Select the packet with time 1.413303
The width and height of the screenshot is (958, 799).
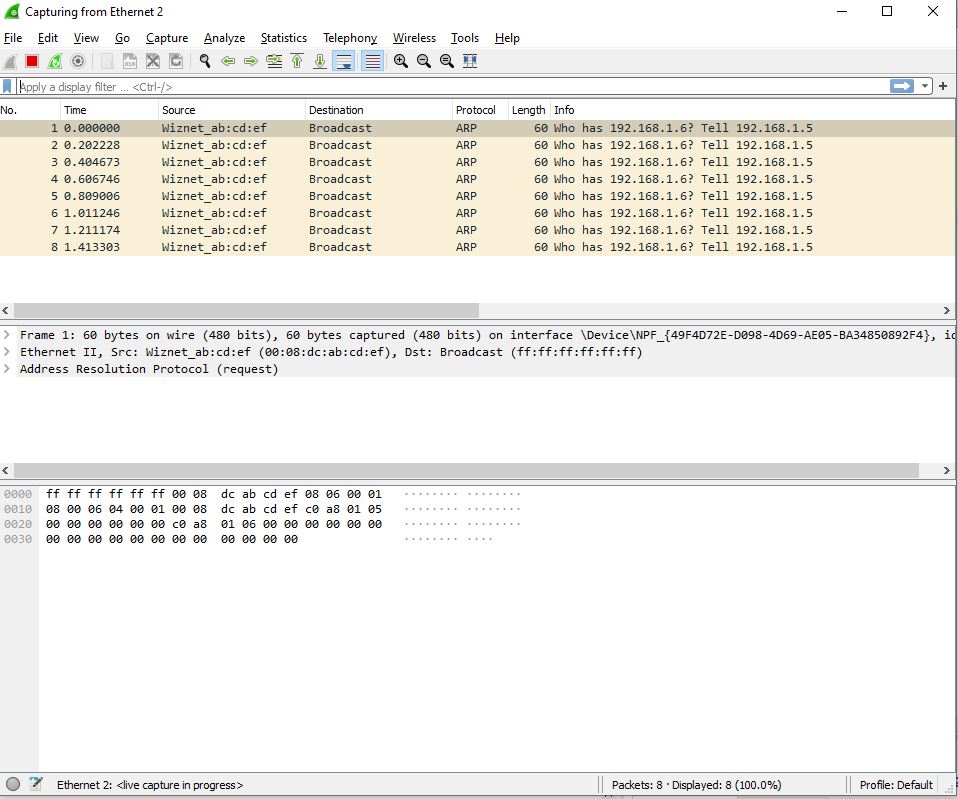(478, 247)
